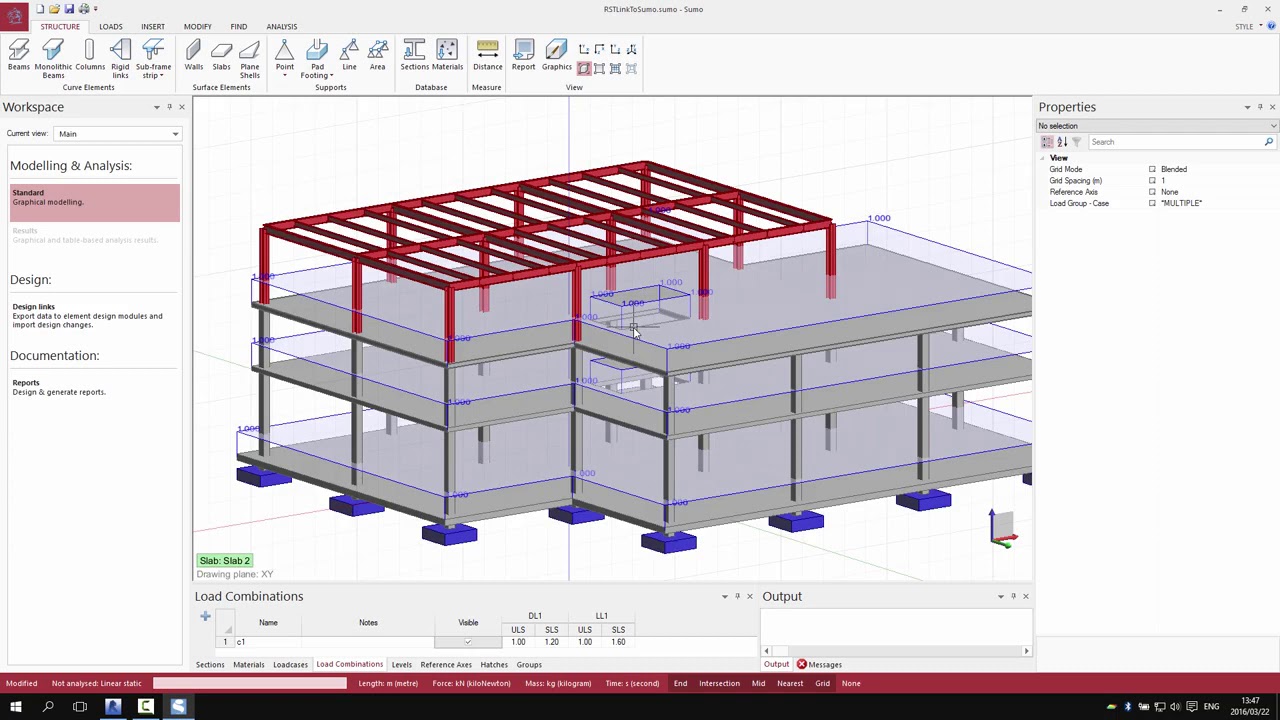
Task: Toggle Intersection snap mode
Action: click(719, 683)
